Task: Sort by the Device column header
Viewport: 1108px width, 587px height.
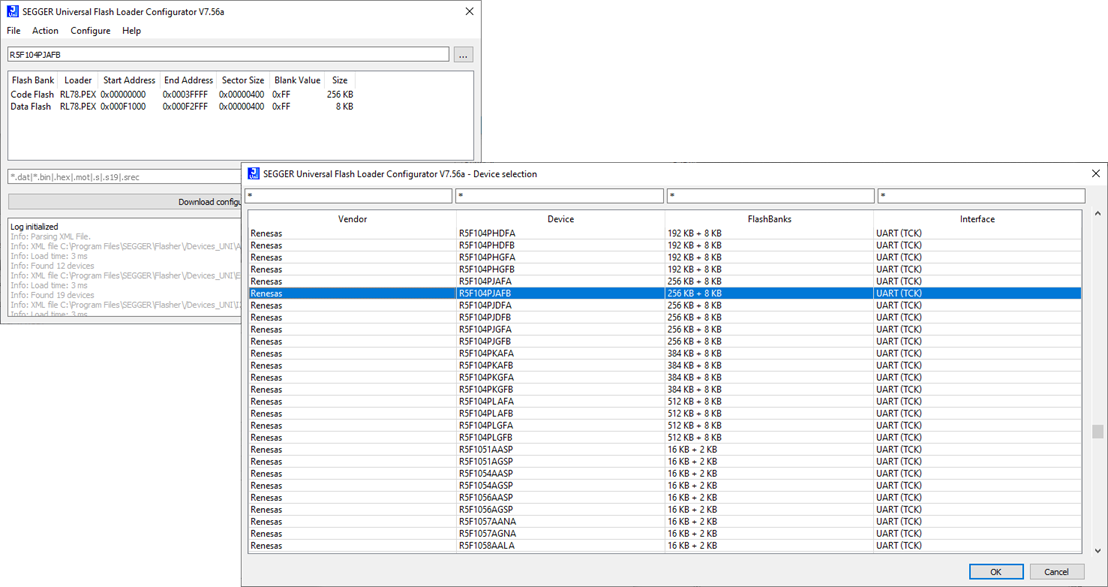Action: click(x=560, y=219)
